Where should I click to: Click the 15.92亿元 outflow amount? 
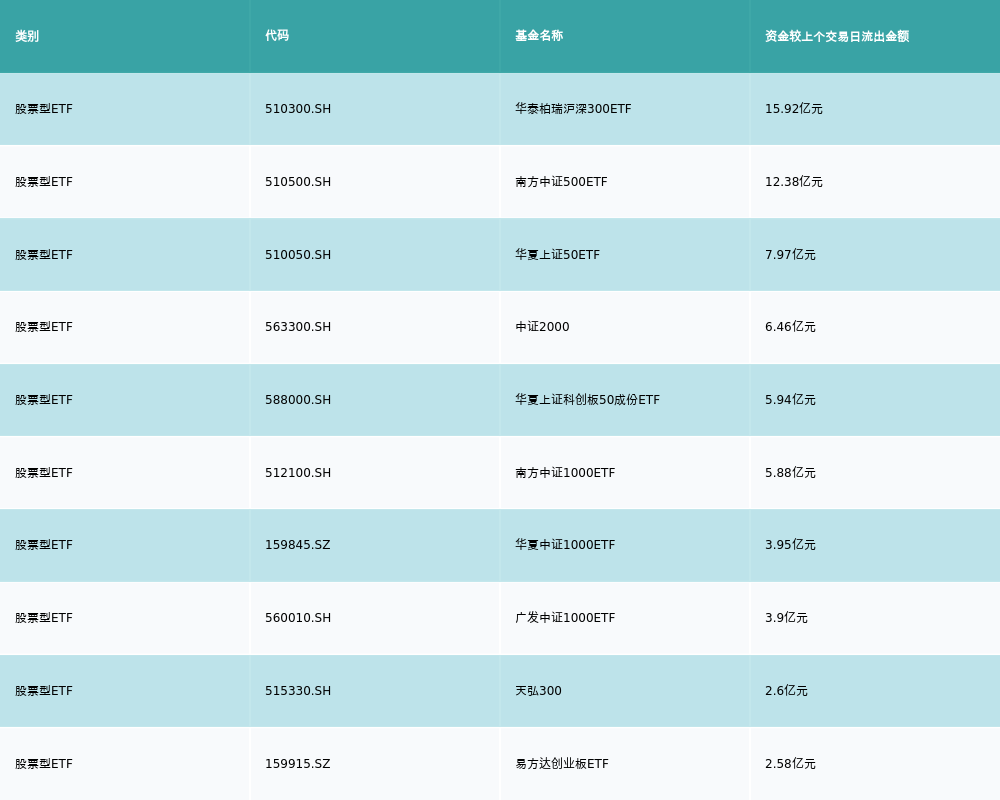794,109
